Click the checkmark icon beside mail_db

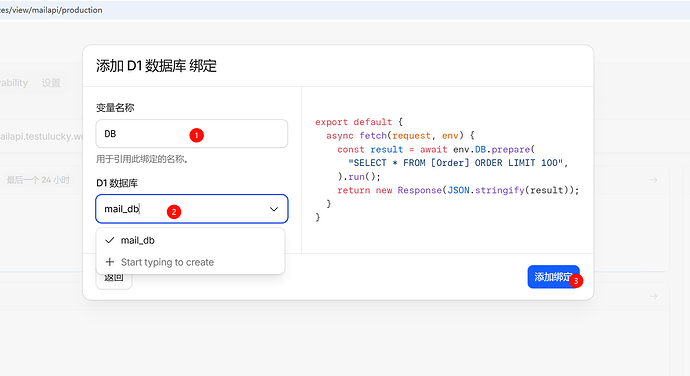[110, 240]
